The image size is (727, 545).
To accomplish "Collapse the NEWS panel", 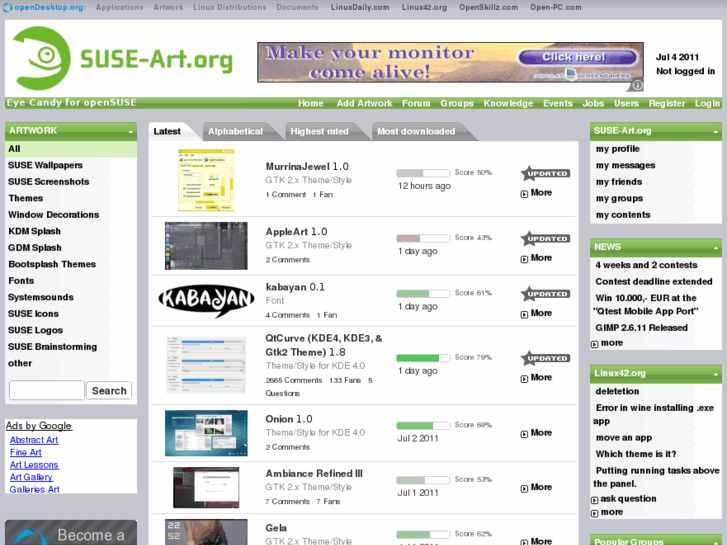I will [715, 248].
